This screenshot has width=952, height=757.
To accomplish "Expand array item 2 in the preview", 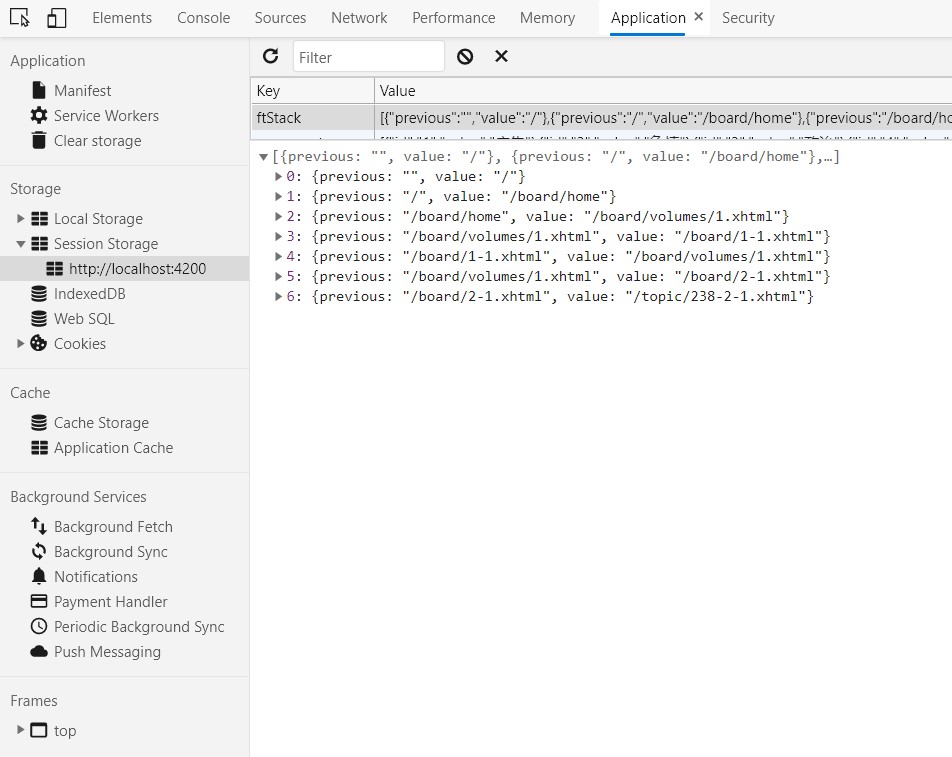I will click(278, 216).
